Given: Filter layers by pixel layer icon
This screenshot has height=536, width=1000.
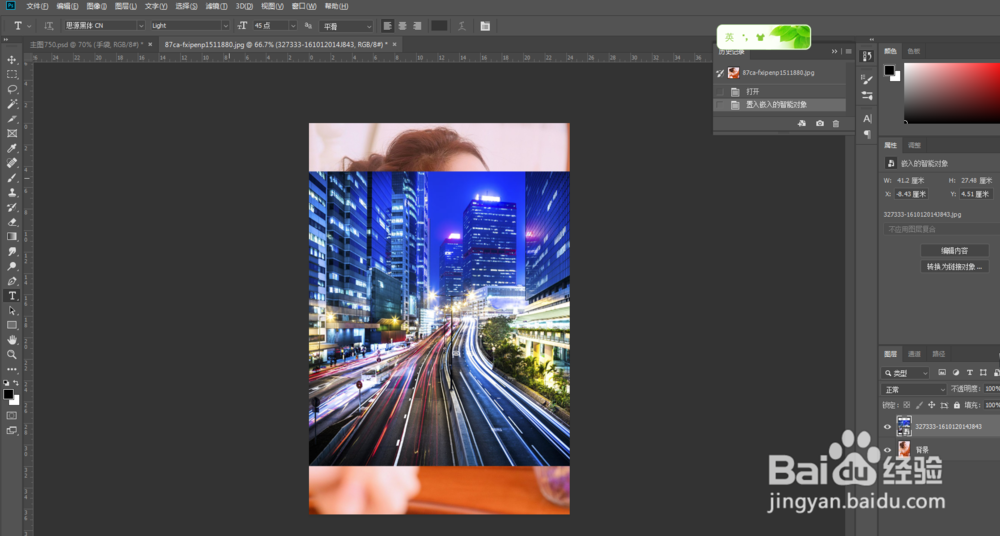Looking at the screenshot, I should point(942,373).
